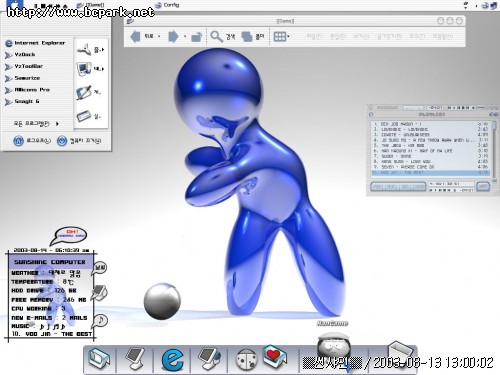The image size is (500, 375).
Task: Click the [Game] task in top bar
Action: pyautogui.click(x=91, y=5)
